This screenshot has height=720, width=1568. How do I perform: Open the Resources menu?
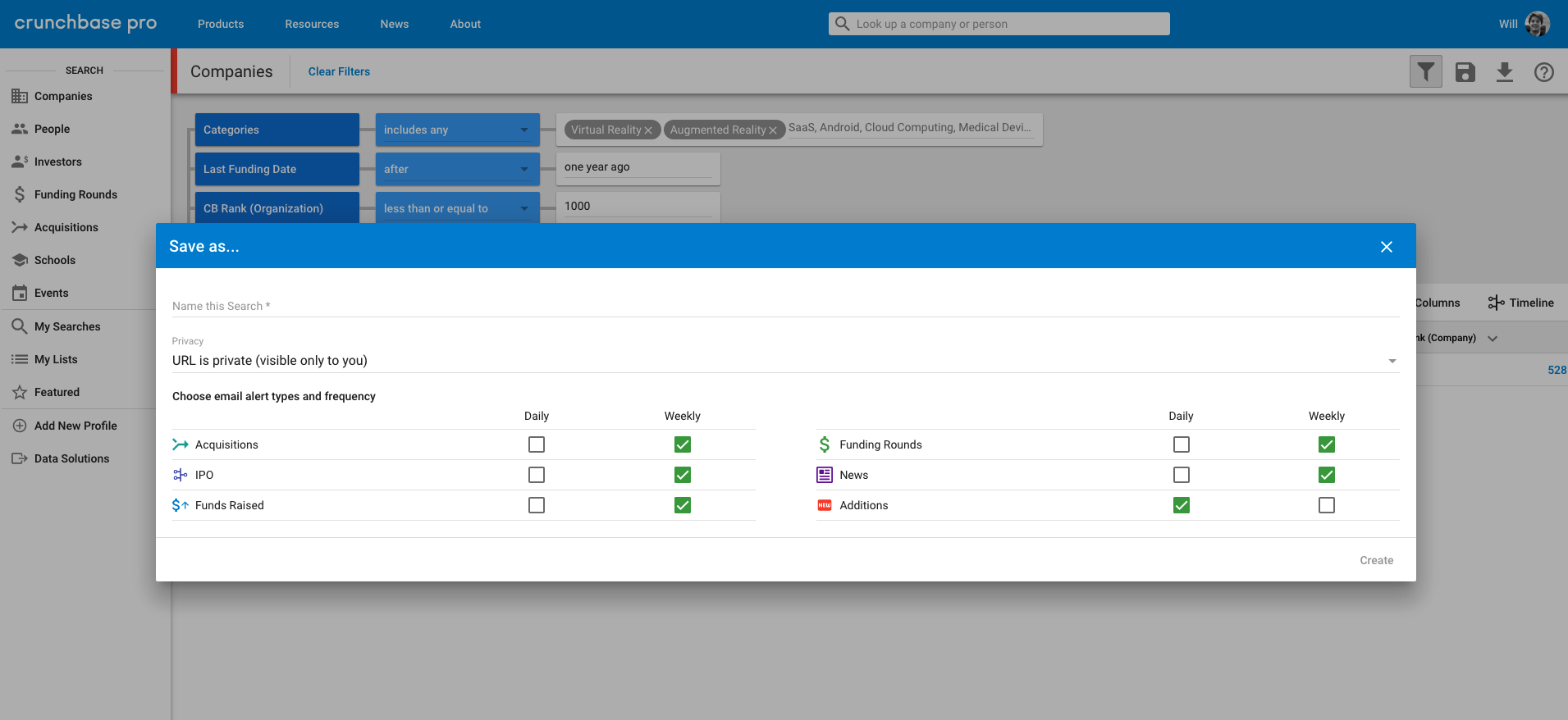[x=312, y=24]
